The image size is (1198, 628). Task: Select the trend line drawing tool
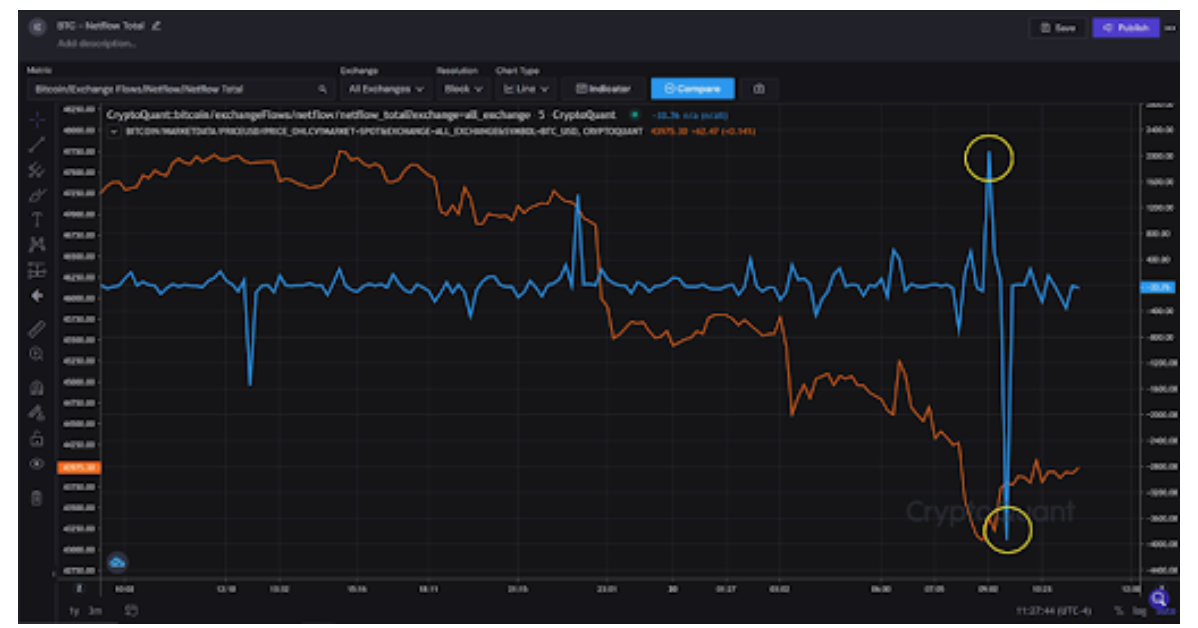(37, 144)
